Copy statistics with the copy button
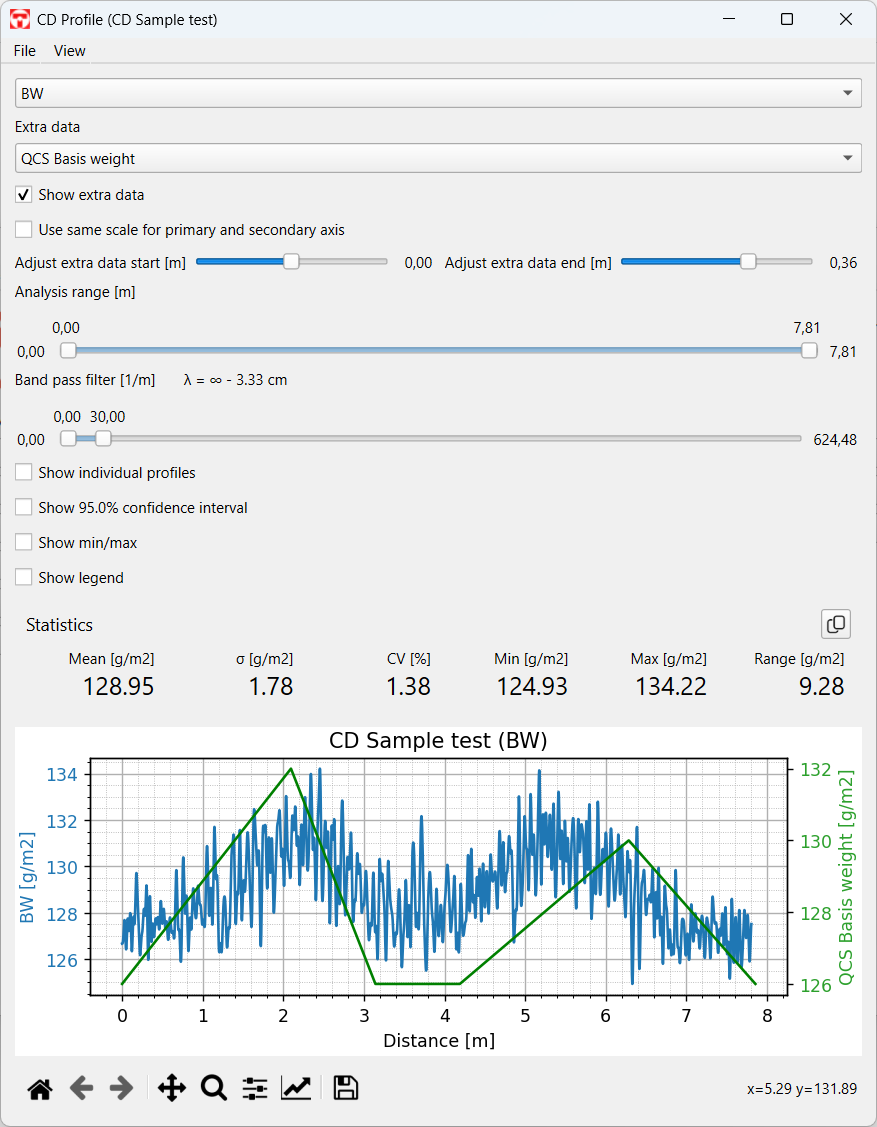Screen dimensions: 877x1127 click(x=835, y=623)
